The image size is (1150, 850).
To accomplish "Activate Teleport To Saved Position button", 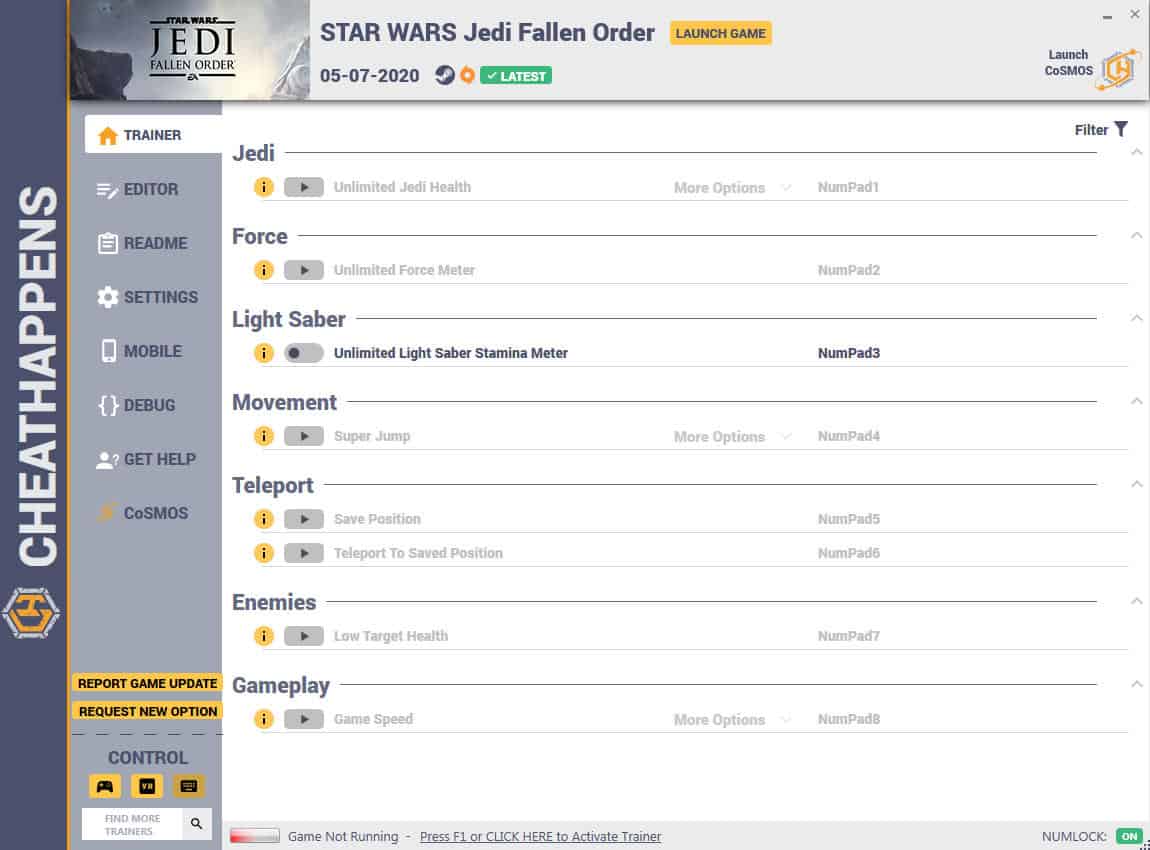I will tap(304, 553).
